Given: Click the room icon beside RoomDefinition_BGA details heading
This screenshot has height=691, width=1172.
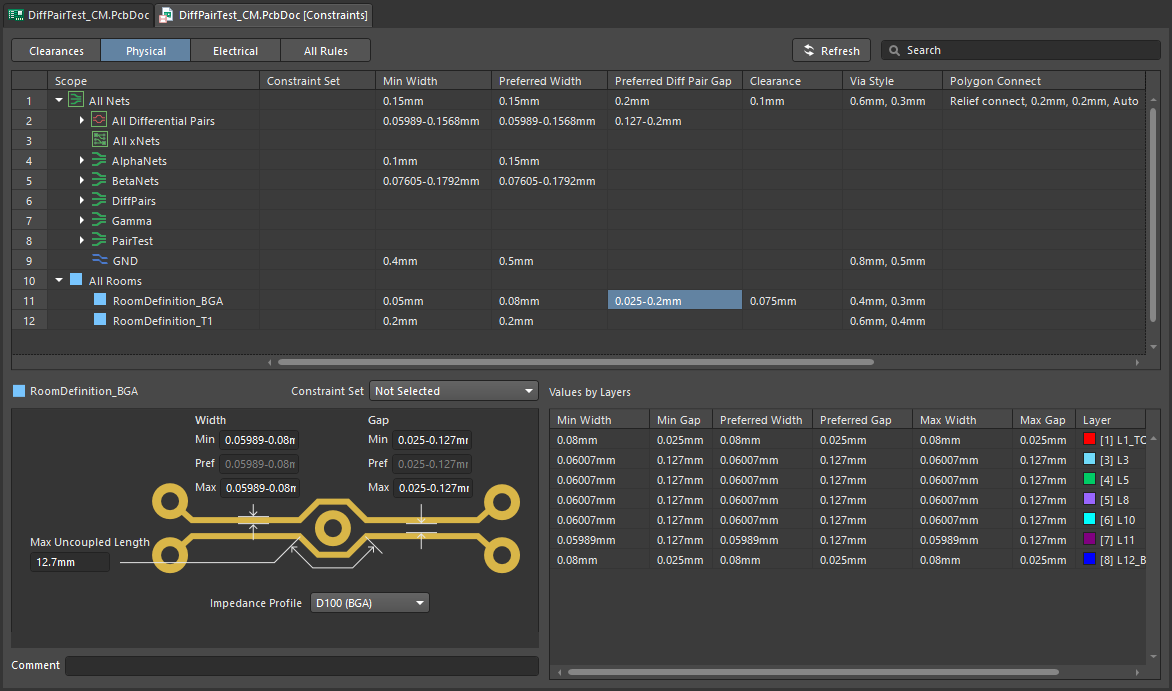Looking at the screenshot, I should point(19,390).
